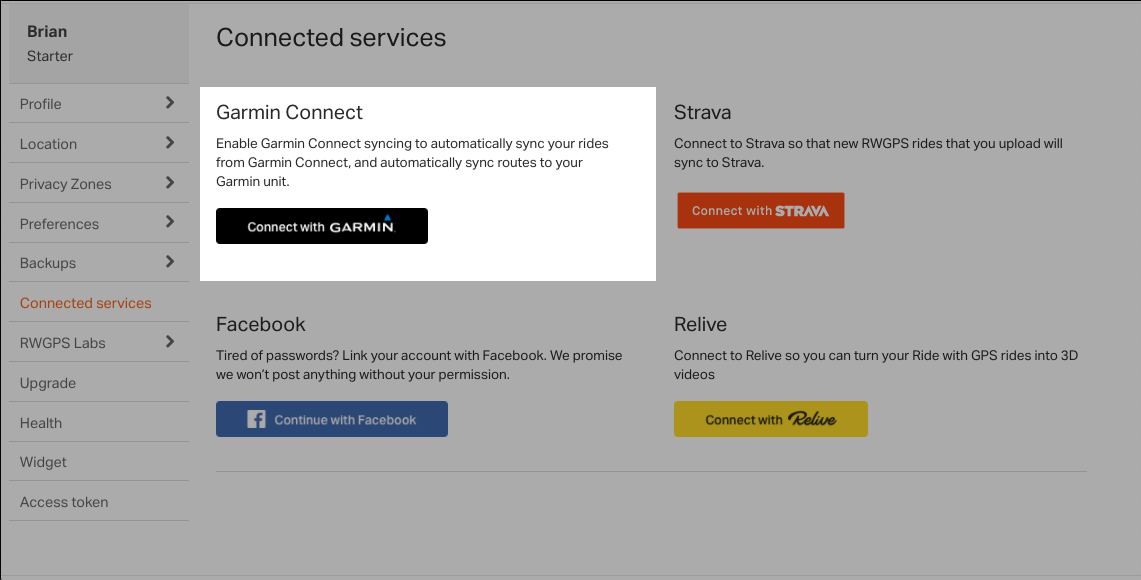Expand the Profile chevron arrow
The height and width of the screenshot is (580, 1141).
(x=170, y=103)
